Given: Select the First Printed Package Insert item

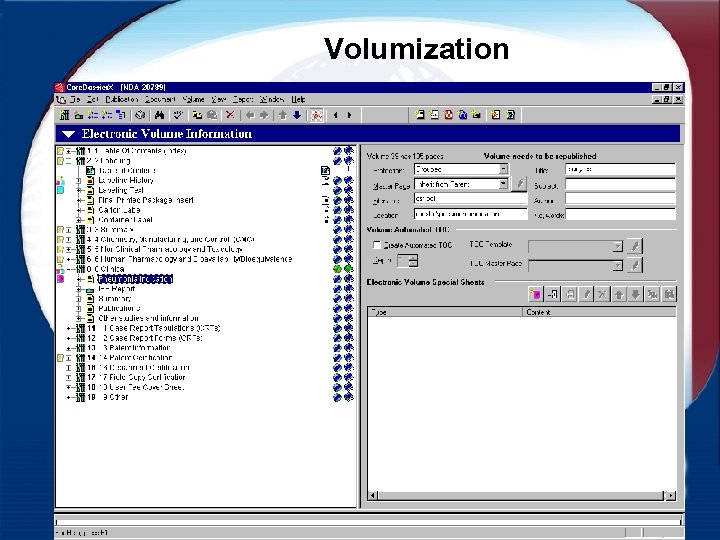Looking at the screenshot, I should coord(146,200).
